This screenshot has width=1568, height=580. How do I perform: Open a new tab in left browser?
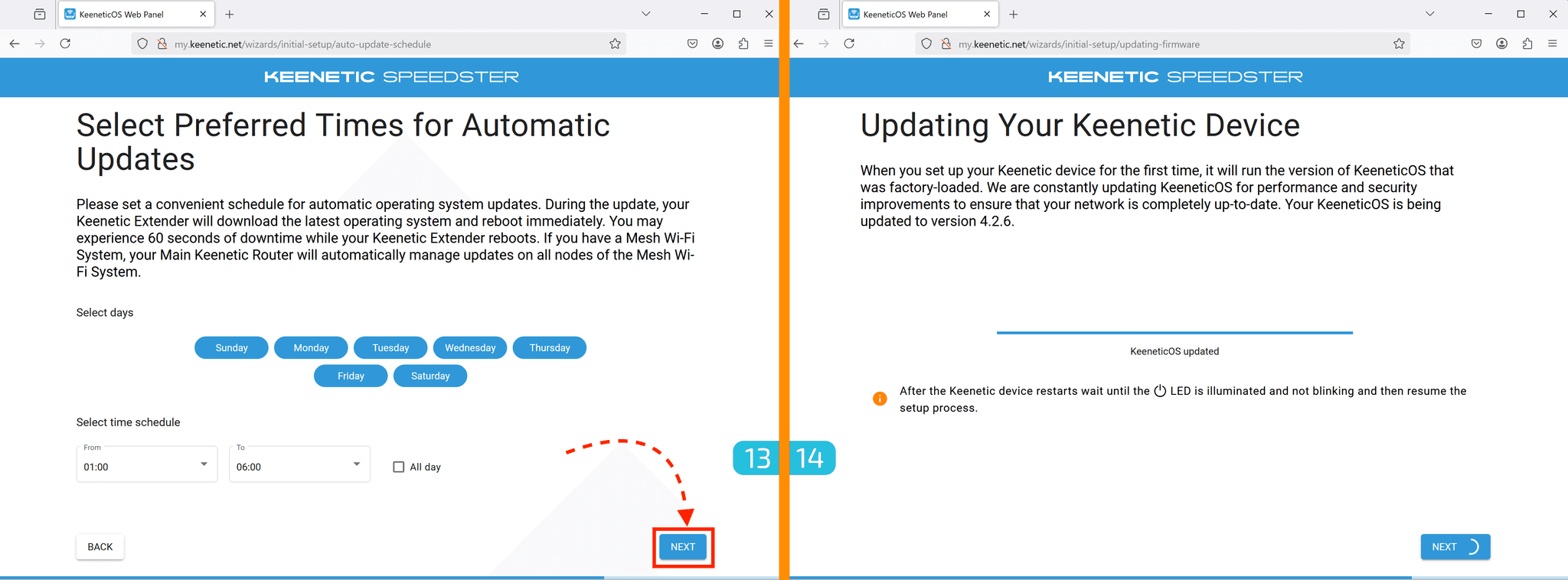coord(230,14)
